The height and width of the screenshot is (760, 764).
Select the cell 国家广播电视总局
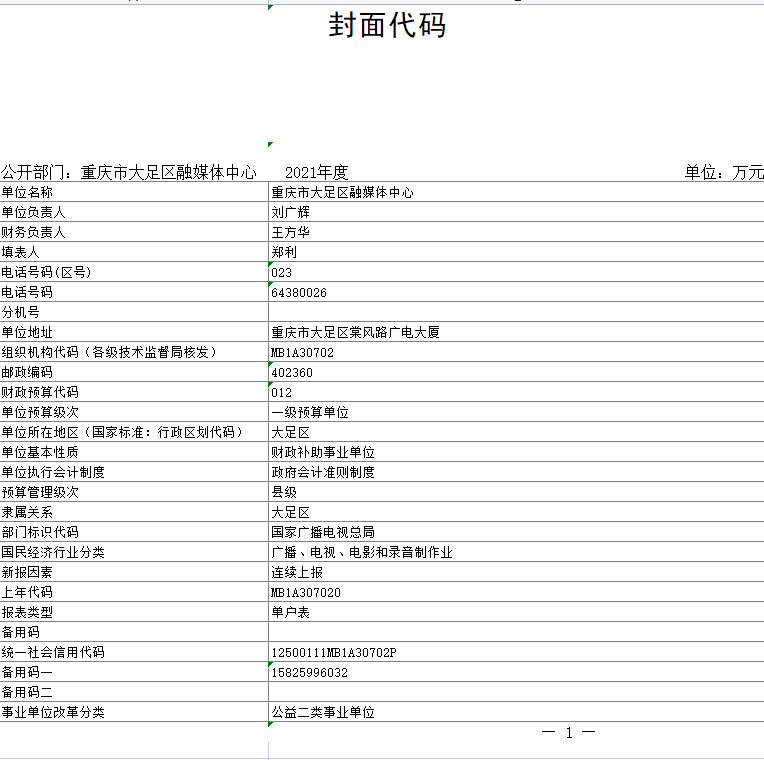click(x=516, y=532)
